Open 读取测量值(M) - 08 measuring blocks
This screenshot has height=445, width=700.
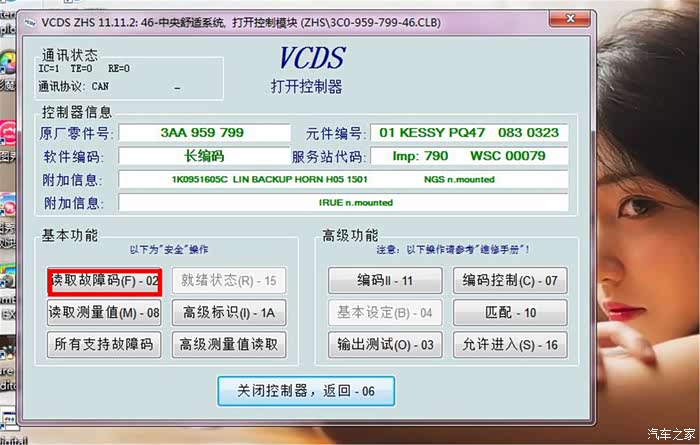click(104, 312)
